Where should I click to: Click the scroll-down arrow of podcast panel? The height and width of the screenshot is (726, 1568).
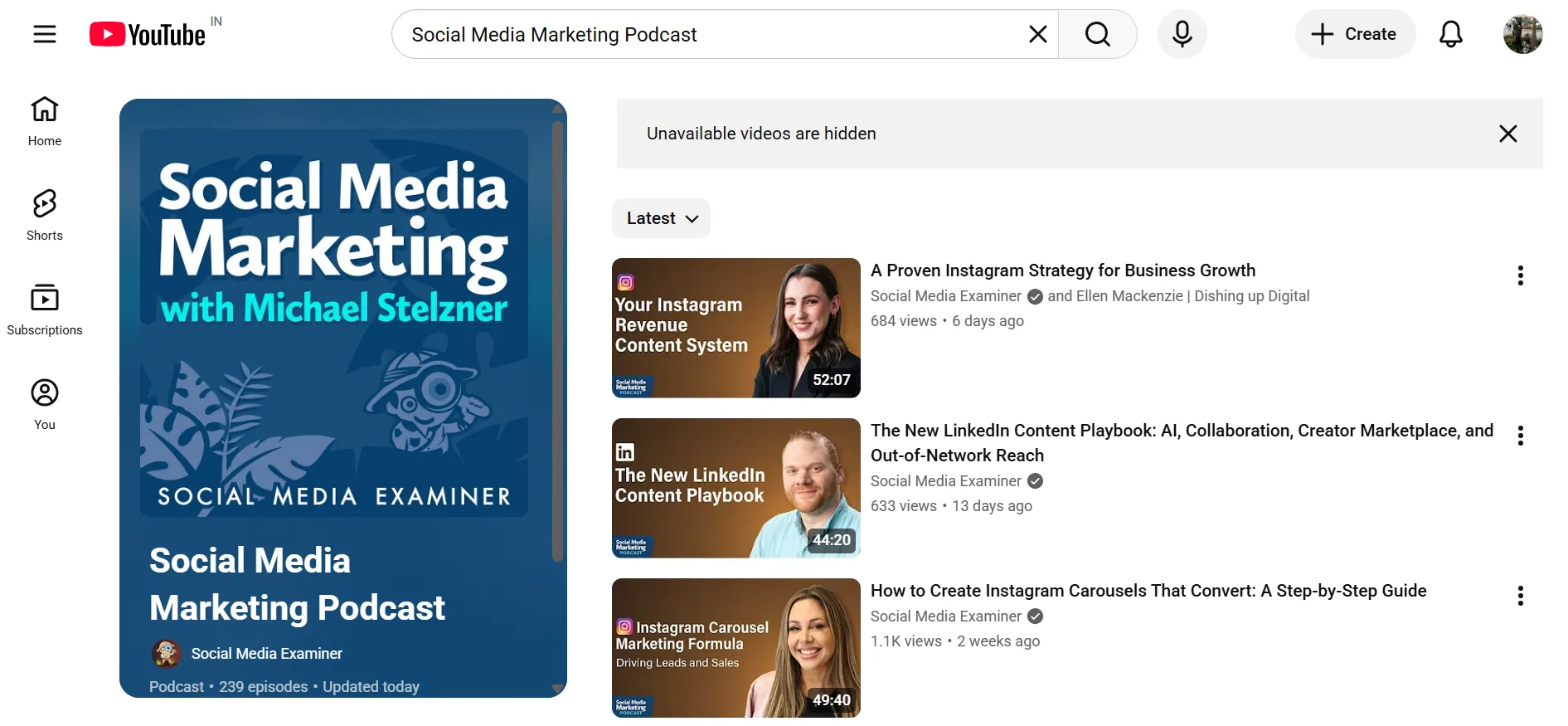[558, 689]
